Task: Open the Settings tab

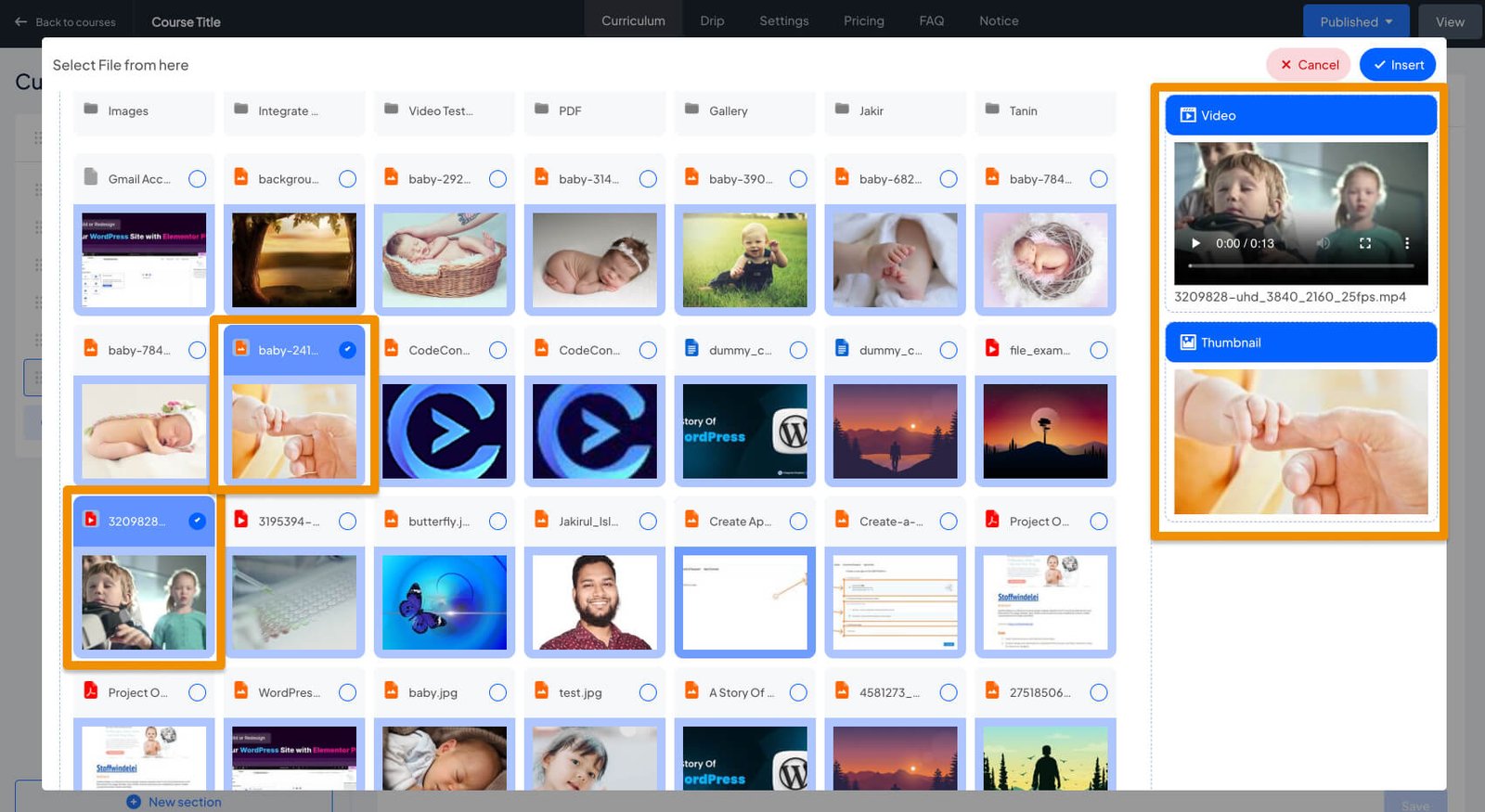Action: tap(784, 20)
